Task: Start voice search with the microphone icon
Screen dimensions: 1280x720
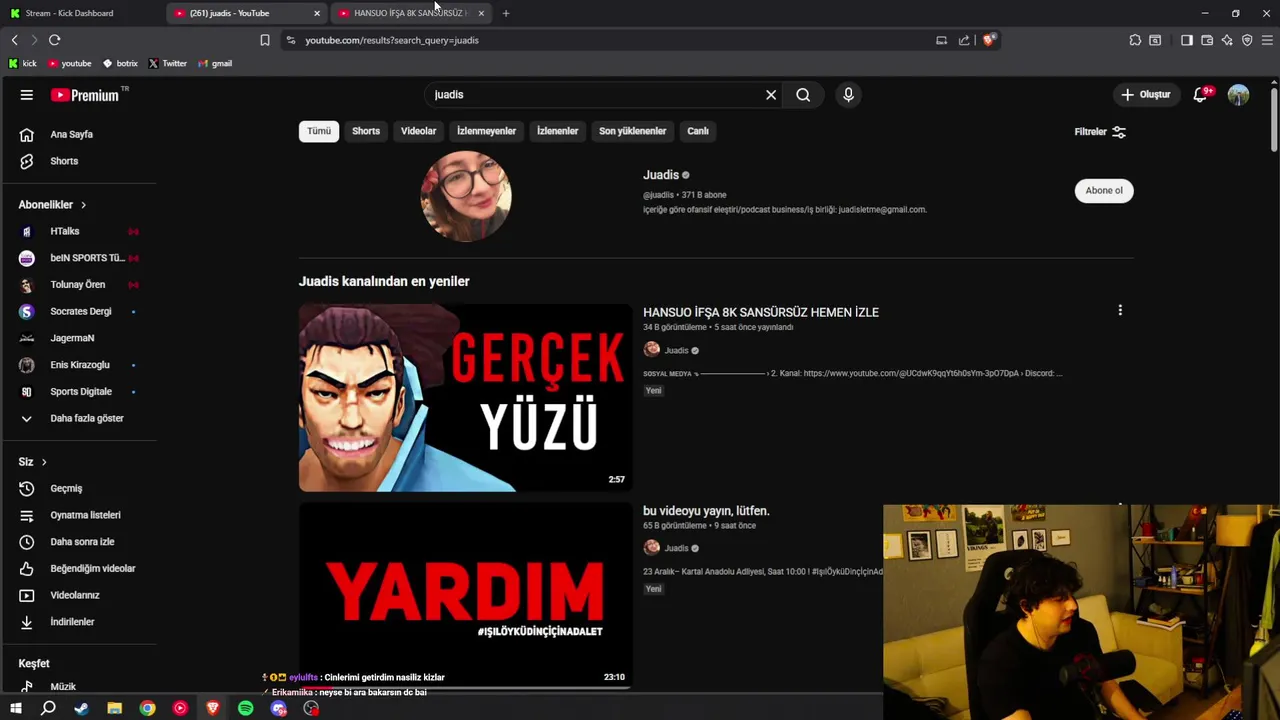Action: coord(848,95)
